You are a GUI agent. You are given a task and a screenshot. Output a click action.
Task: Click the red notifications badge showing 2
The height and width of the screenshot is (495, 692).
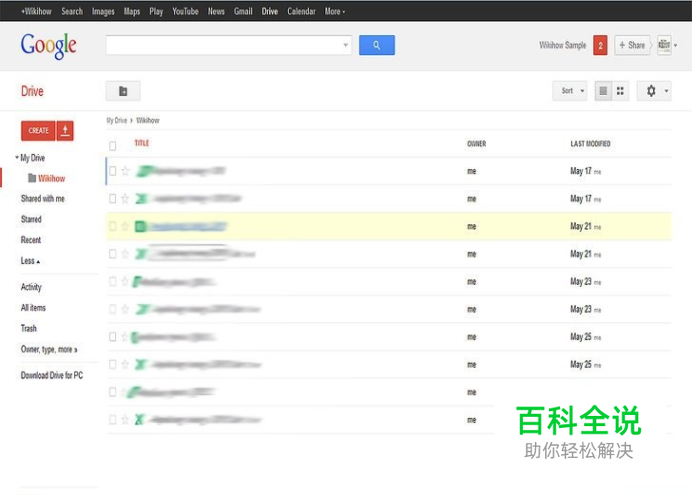click(600, 45)
